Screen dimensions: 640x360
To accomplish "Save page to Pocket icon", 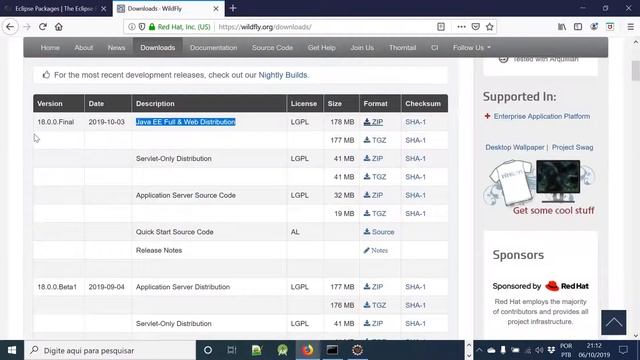I will click(476, 27).
